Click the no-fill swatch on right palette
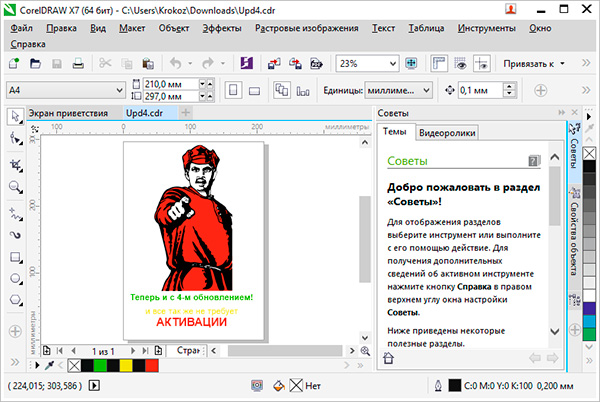This screenshot has height=402, width=600. [589, 154]
